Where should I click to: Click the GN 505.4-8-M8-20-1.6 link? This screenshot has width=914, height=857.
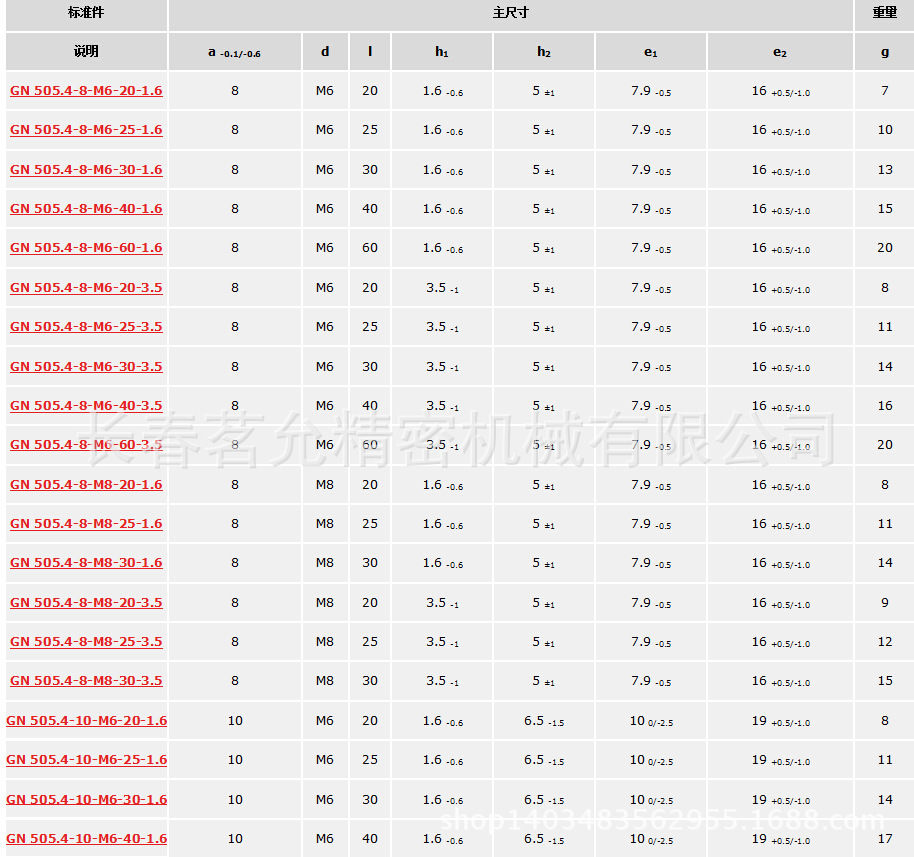coord(86,485)
